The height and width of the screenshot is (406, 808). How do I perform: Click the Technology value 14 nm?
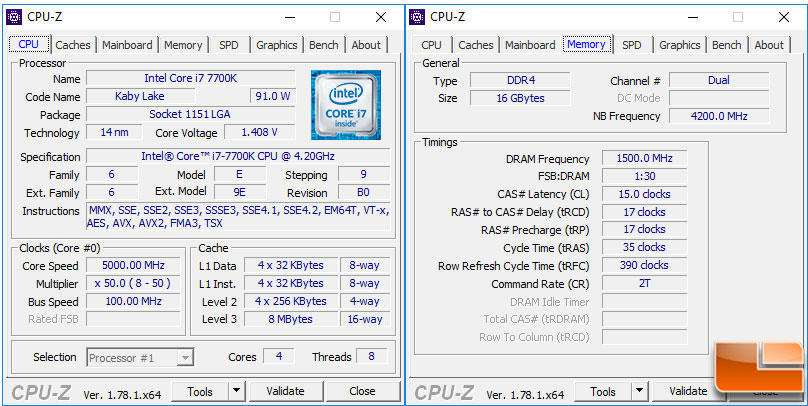[114, 132]
